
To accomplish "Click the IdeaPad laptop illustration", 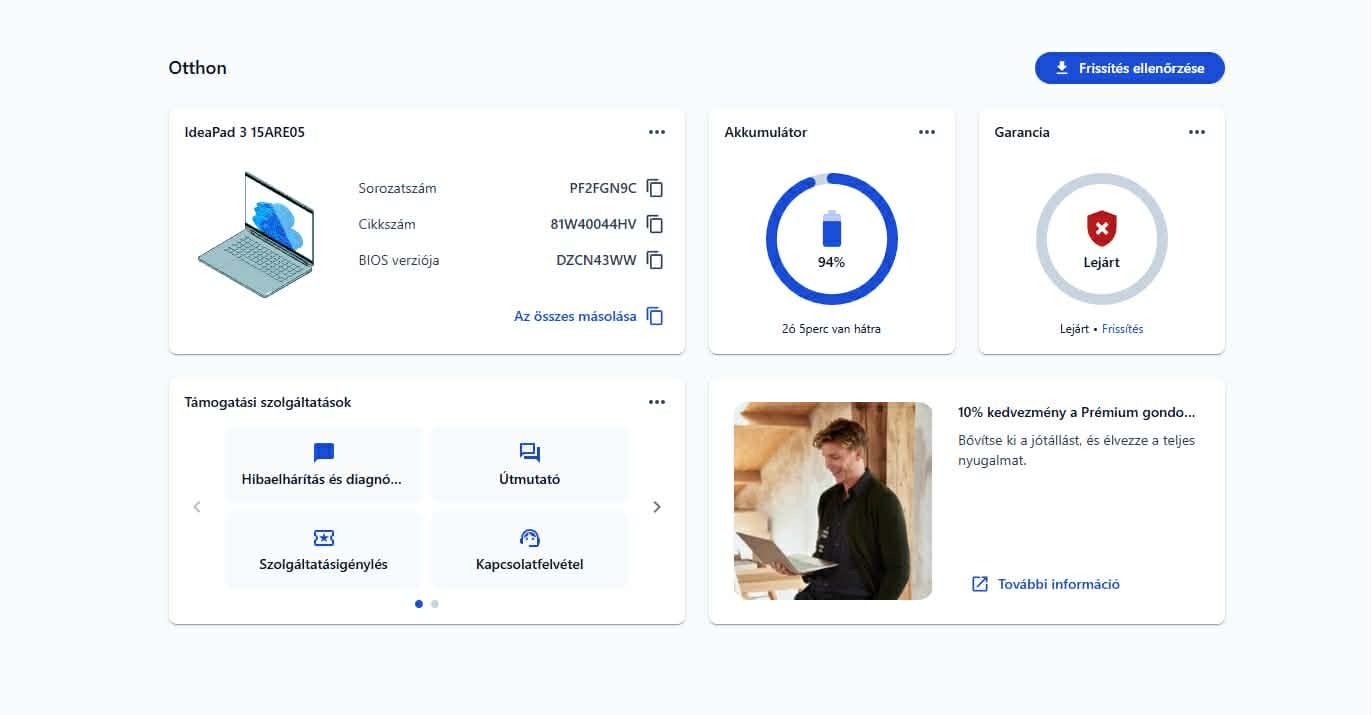I will [256, 234].
